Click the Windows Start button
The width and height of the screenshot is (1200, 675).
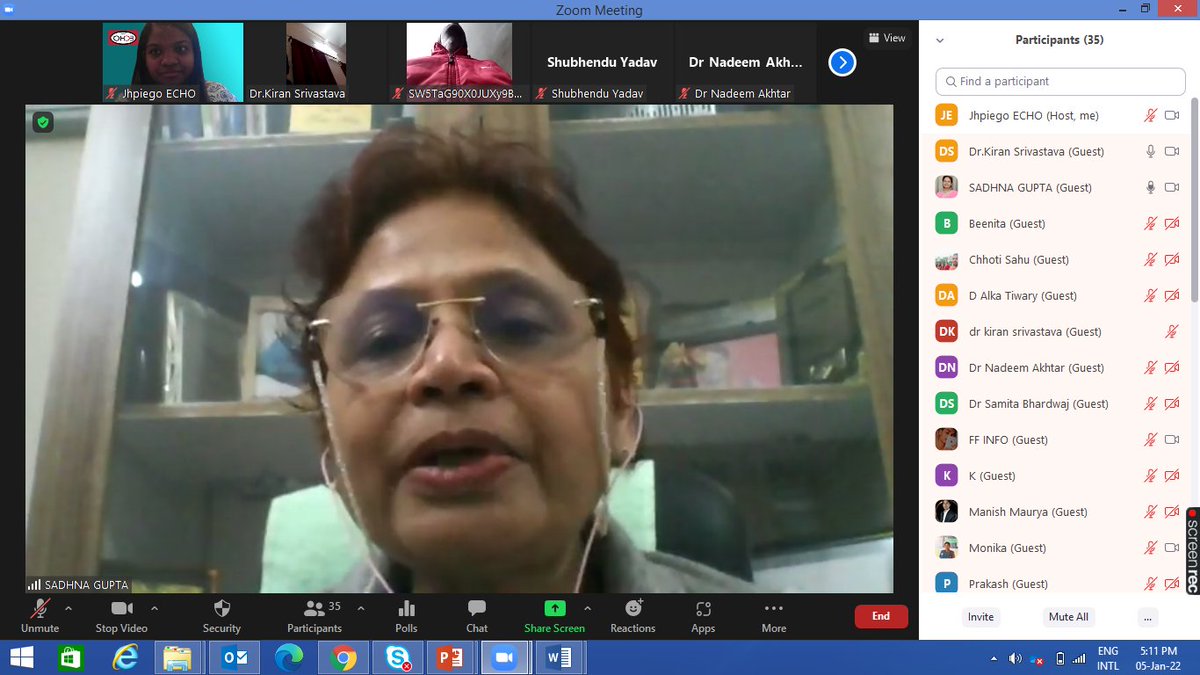21,658
